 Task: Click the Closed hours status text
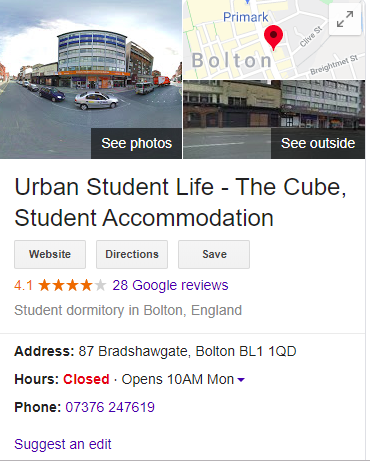(x=86, y=379)
